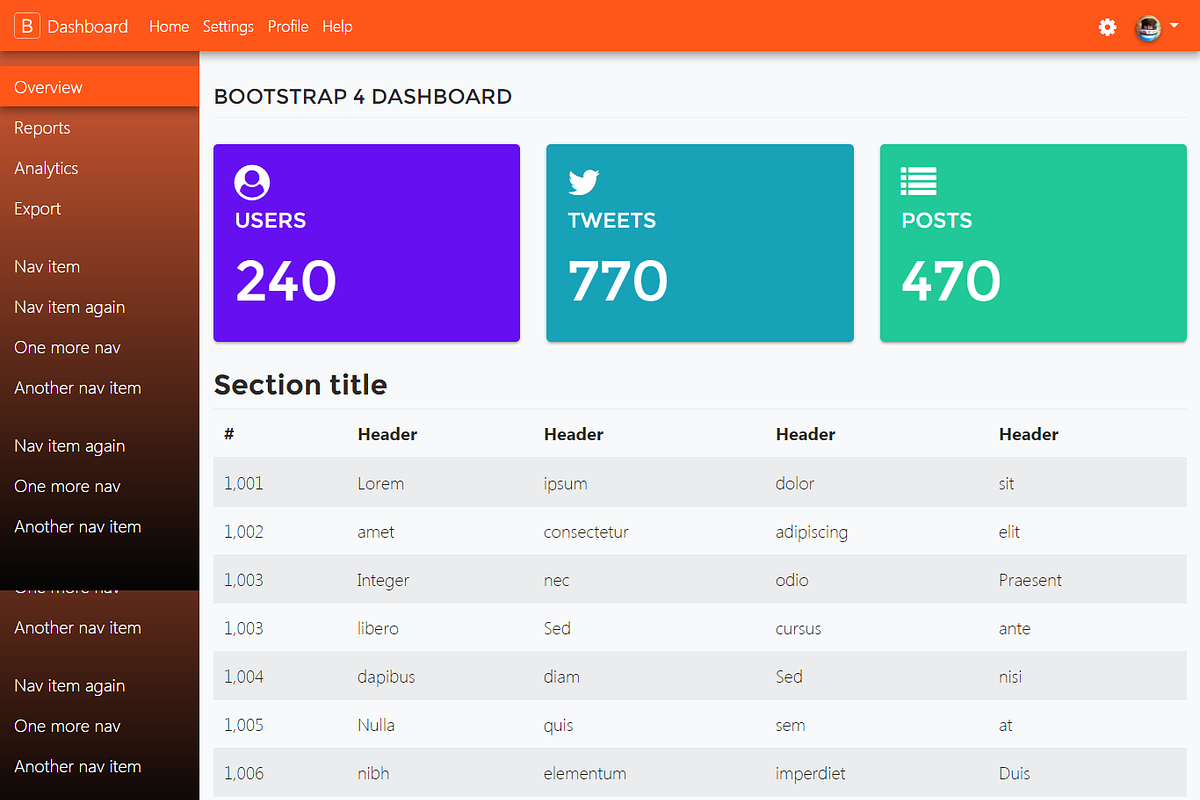Viewport: 1200px width, 800px height.
Task: Select table cell '1,005'
Action: [244, 725]
